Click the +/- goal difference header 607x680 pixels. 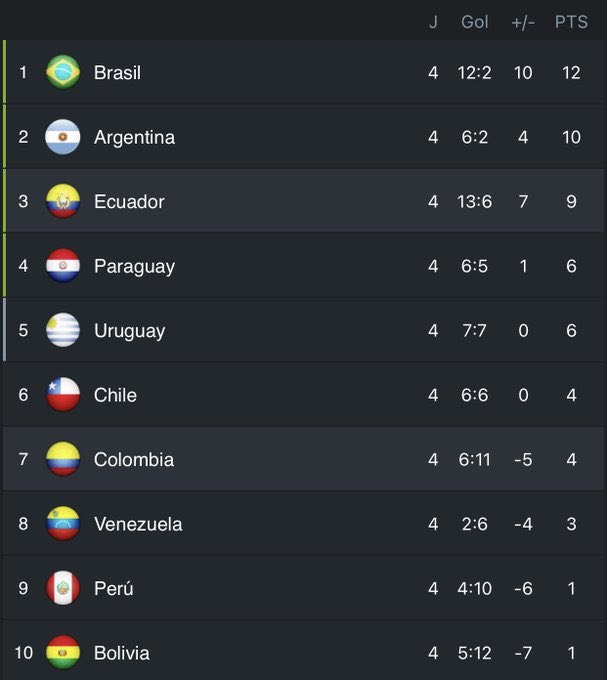[x=523, y=22]
